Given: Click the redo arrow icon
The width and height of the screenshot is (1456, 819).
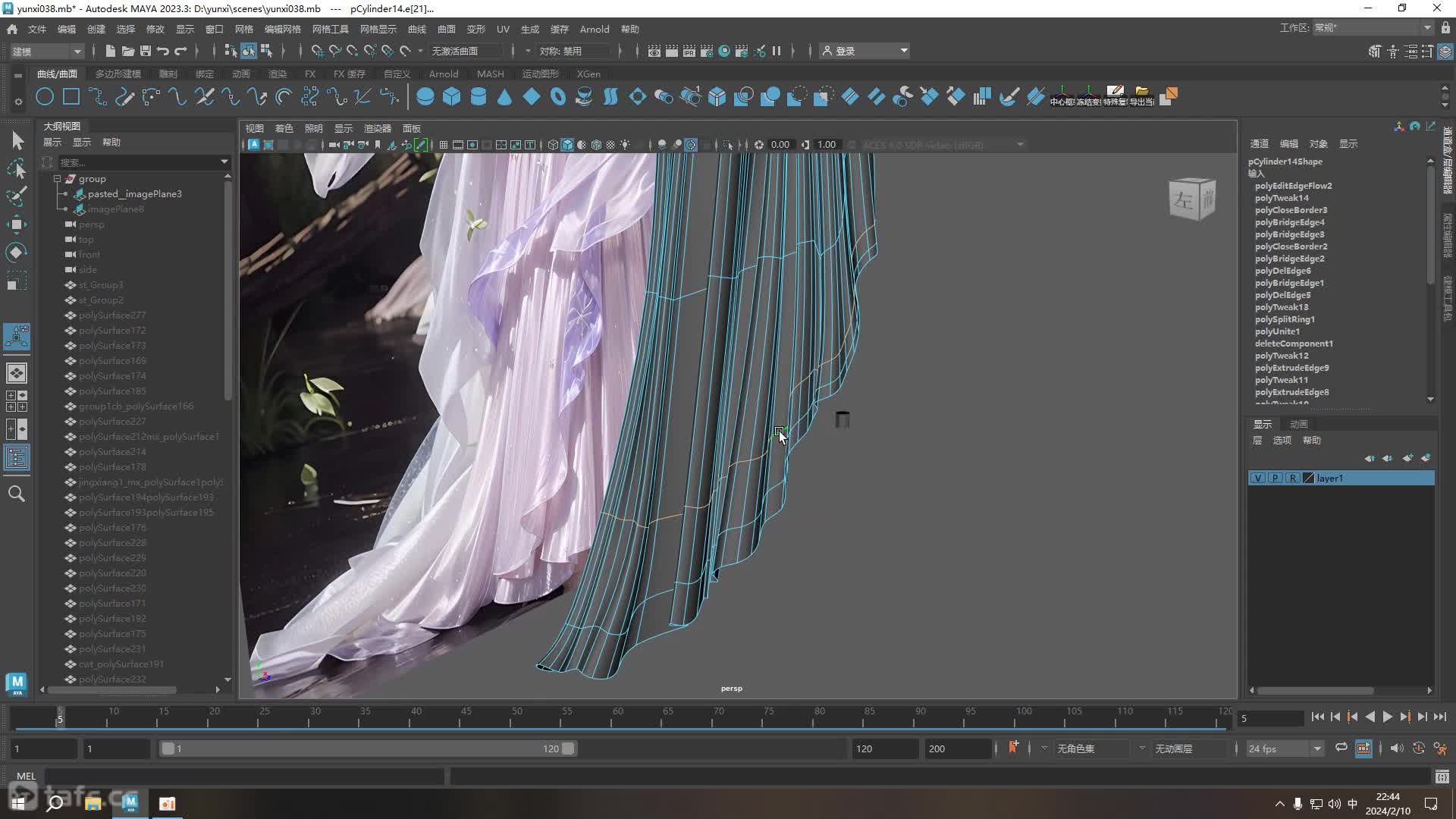Looking at the screenshot, I should coord(180,51).
